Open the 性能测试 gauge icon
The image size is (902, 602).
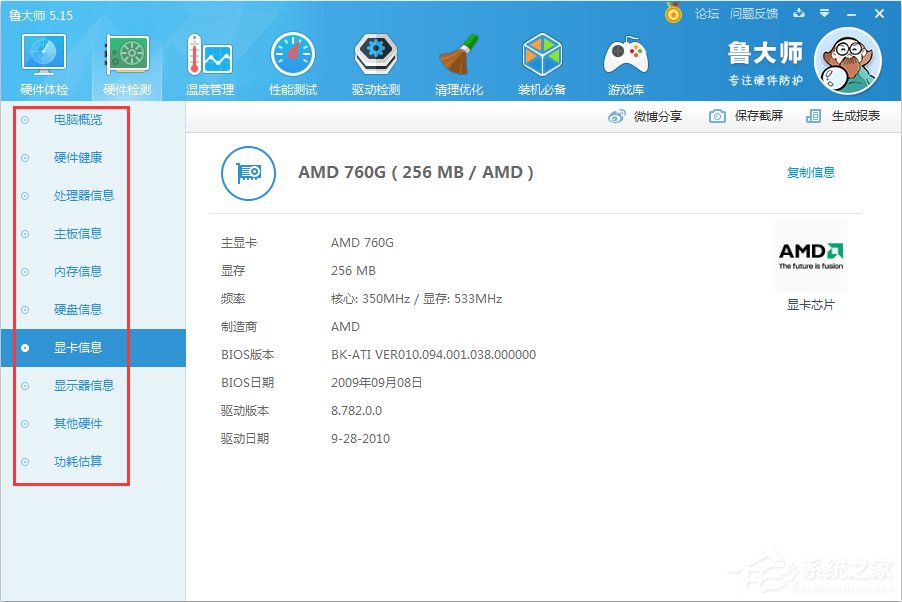[293, 55]
